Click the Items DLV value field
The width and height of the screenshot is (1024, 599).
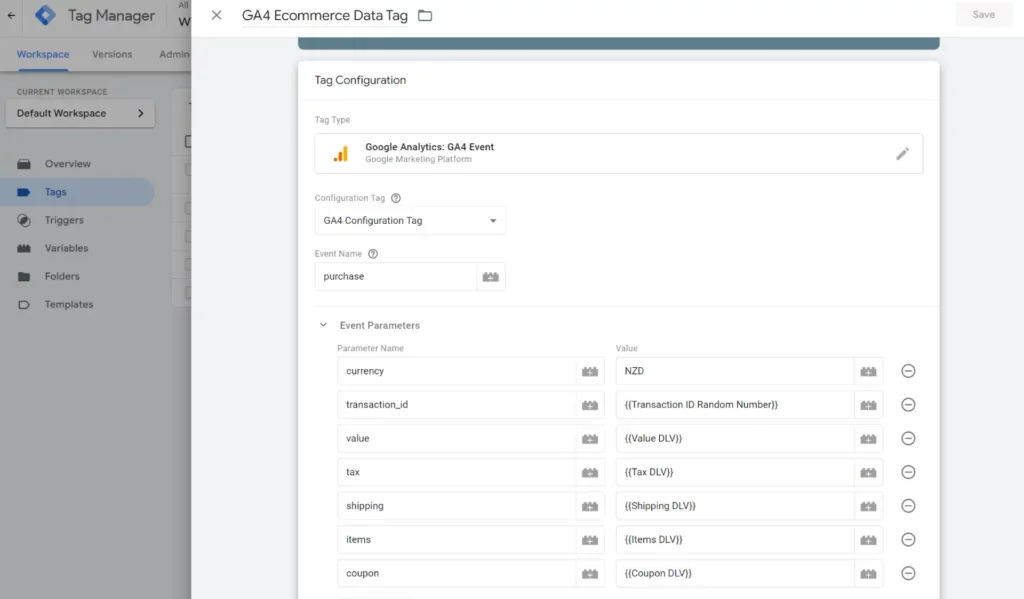coord(735,540)
